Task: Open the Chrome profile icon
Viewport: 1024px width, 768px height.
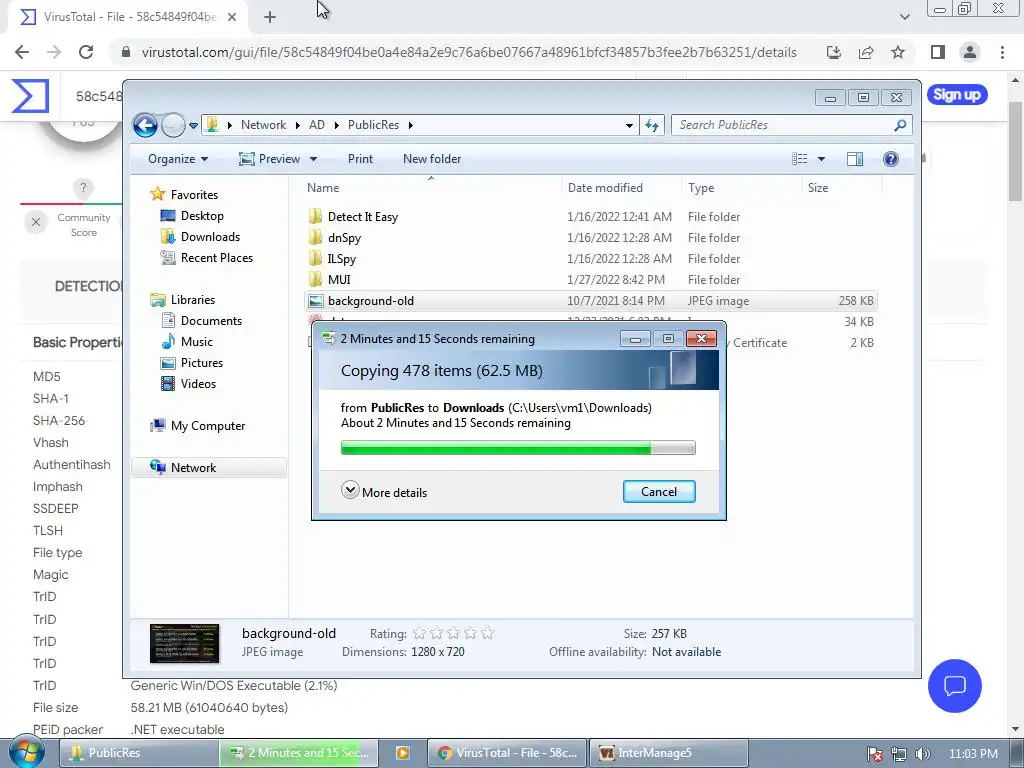Action: coord(970,52)
